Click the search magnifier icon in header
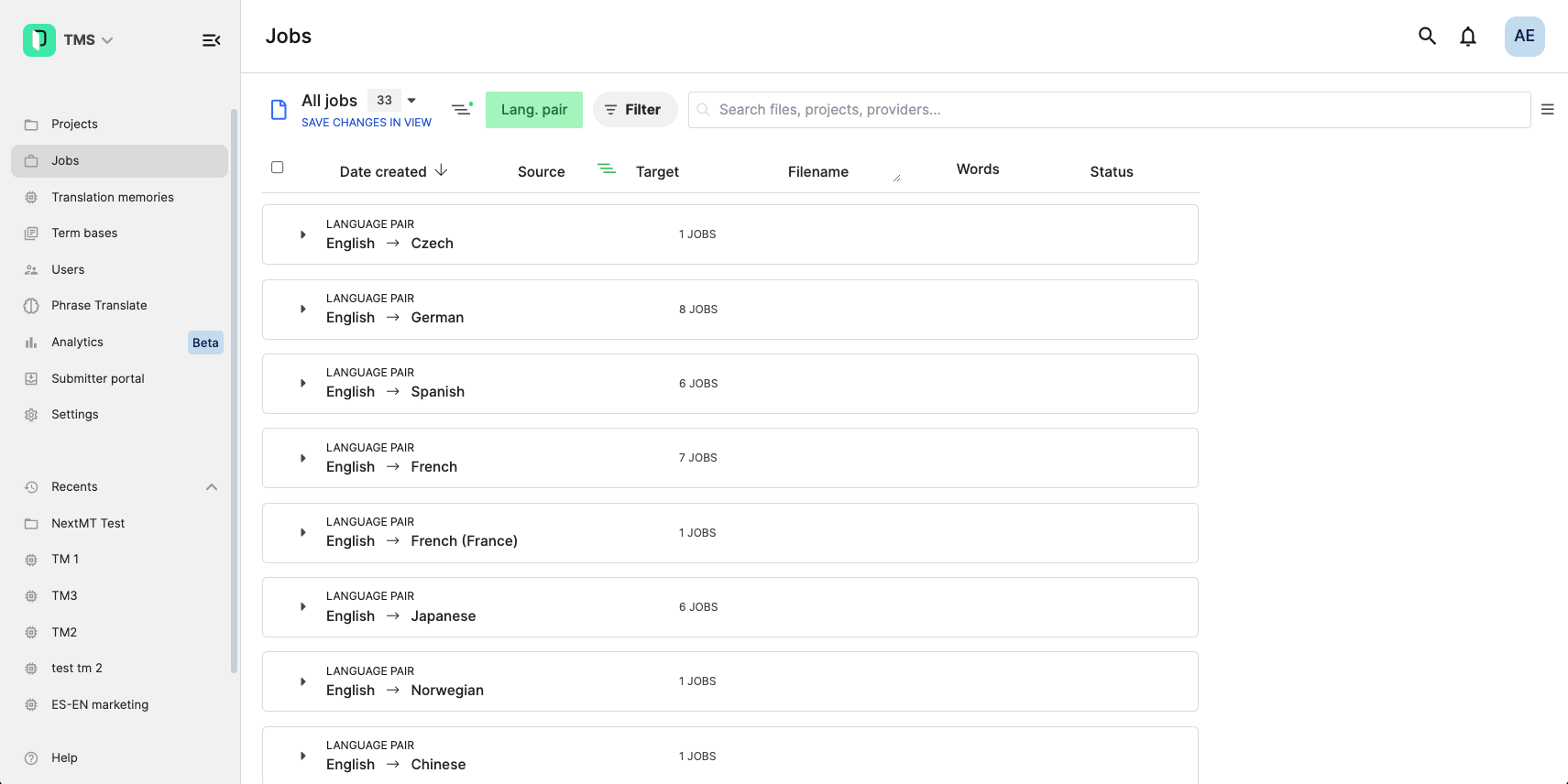 tap(1427, 37)
